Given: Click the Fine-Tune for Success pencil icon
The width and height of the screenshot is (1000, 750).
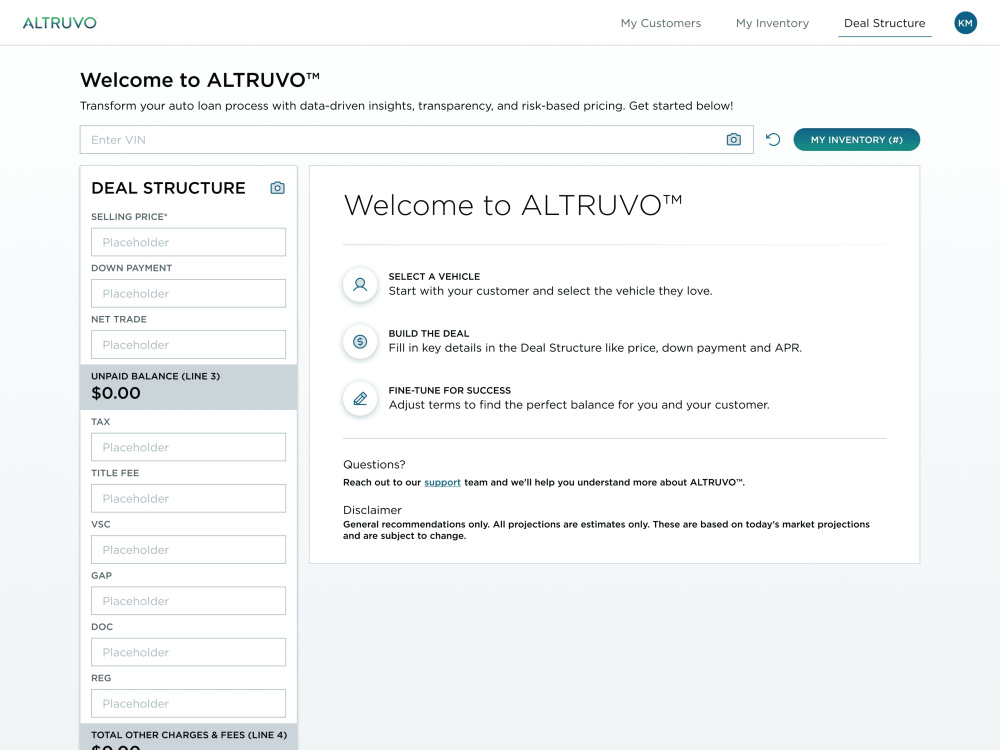Looking at the screenshot, I should 360,399.
